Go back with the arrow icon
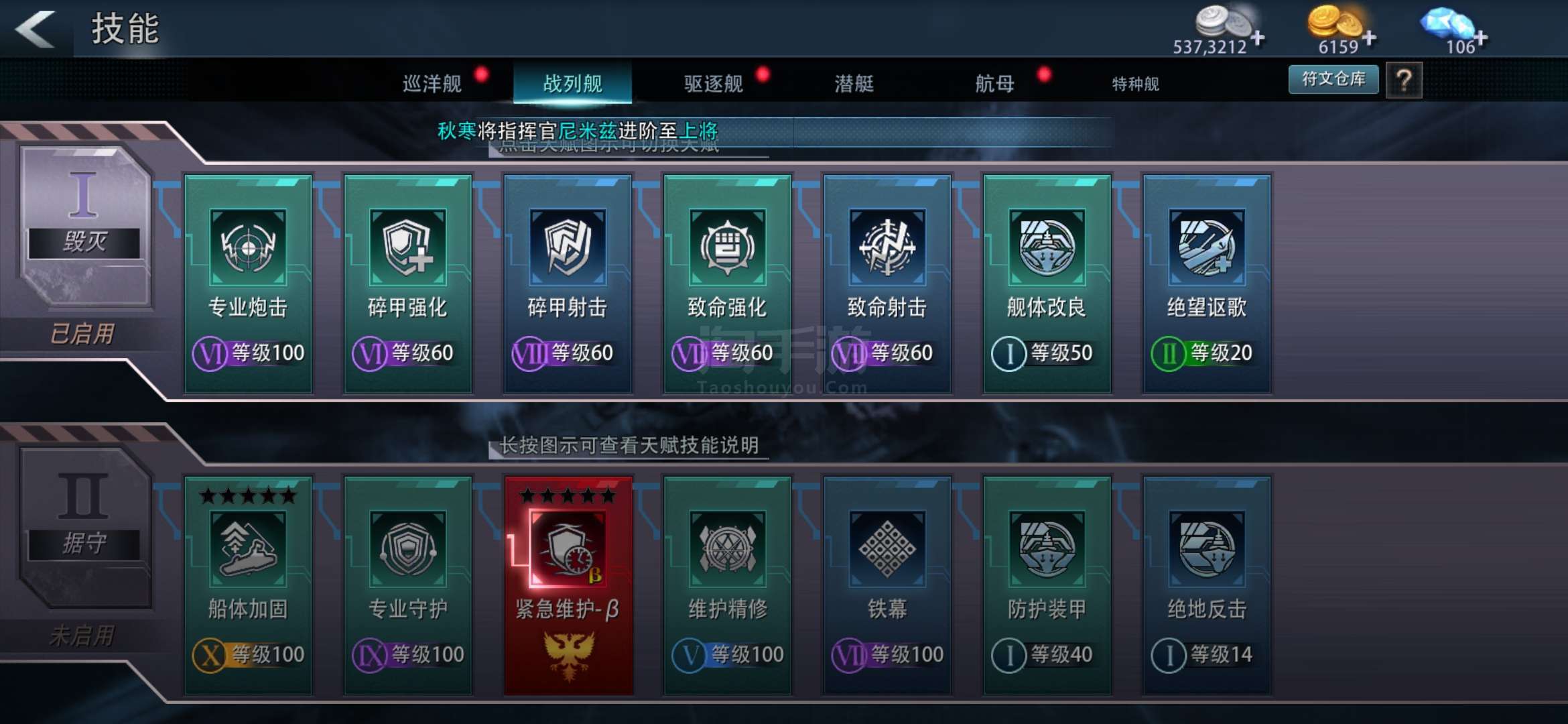Screen dimensions: 1568x724 click(x=35, y=29)
